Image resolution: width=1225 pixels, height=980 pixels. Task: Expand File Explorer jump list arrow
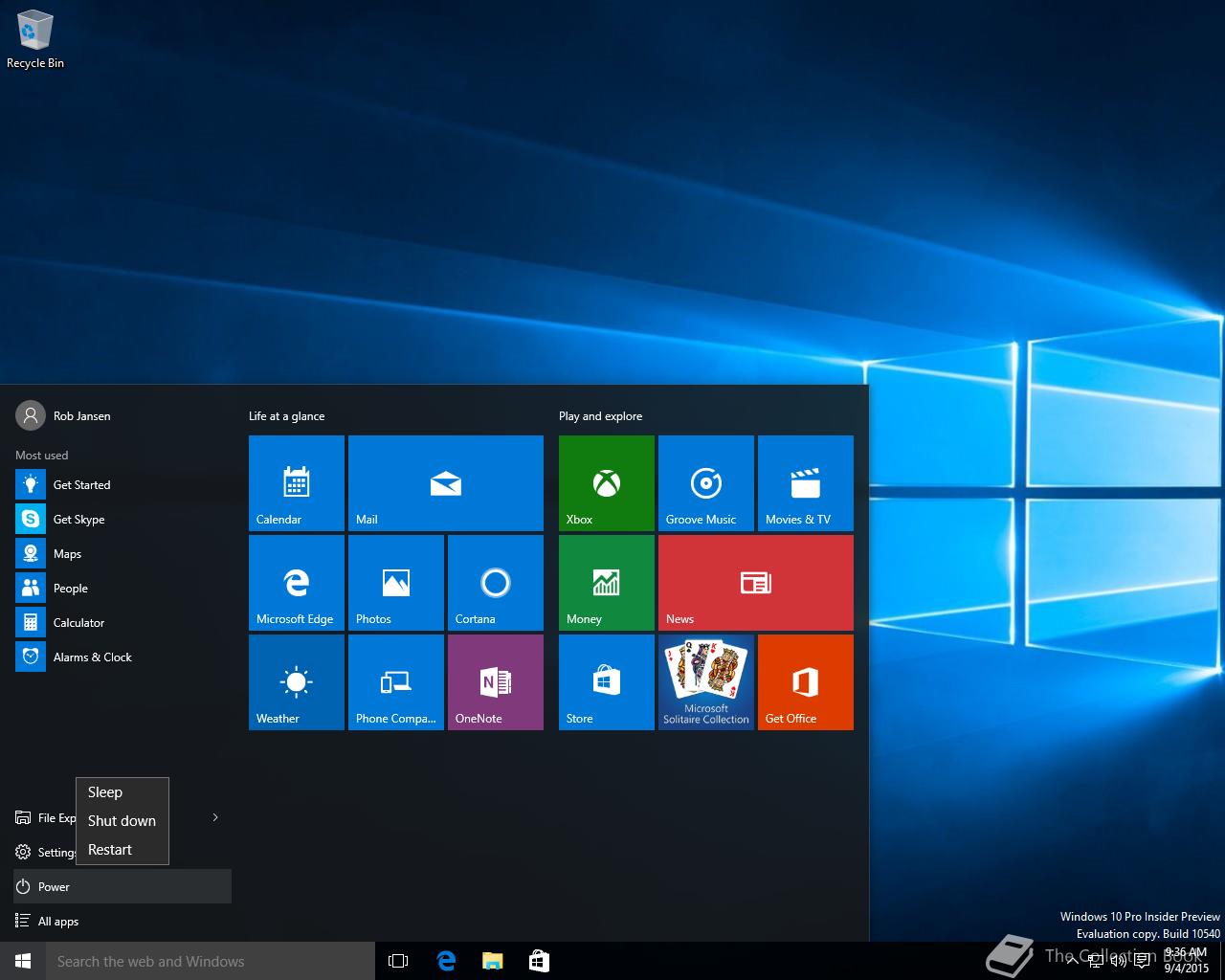click(x=215, y=817)
